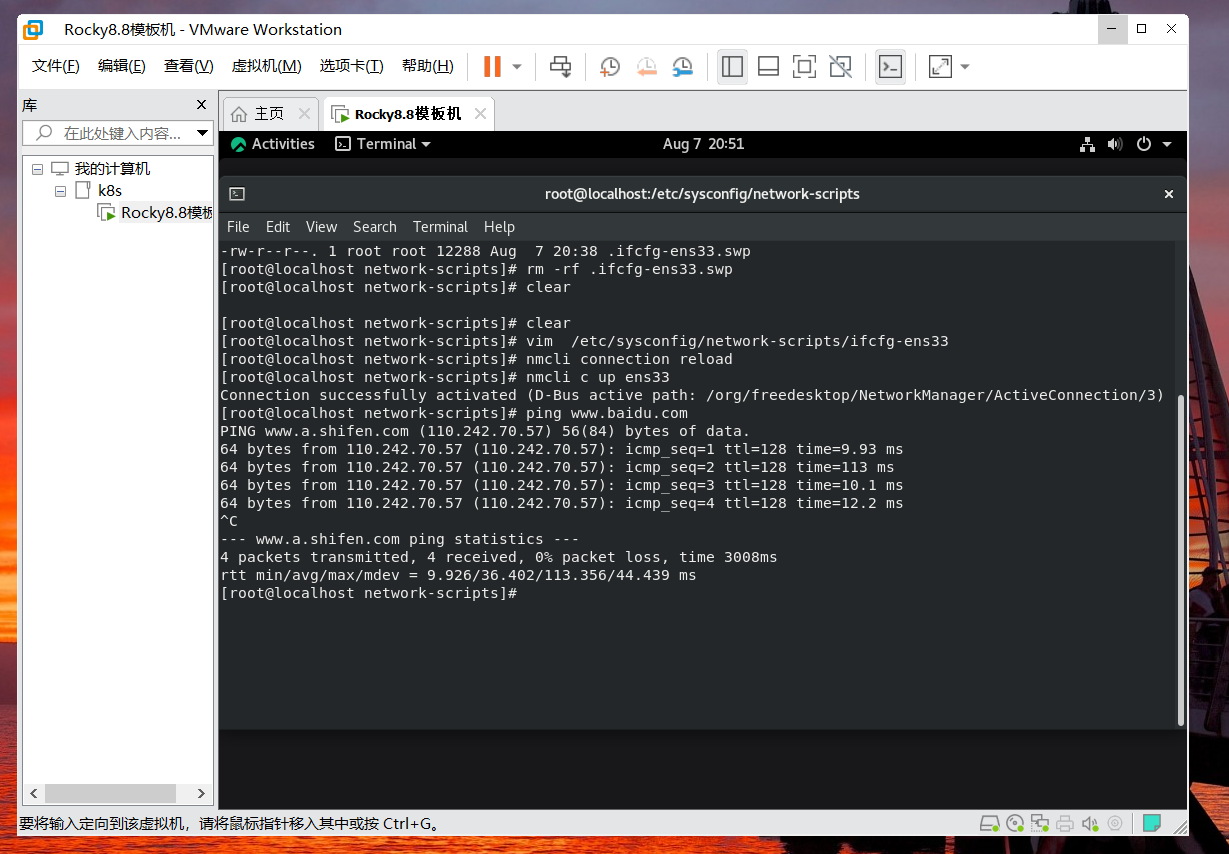1229x854 pixels.
Task: Click the greyed-out round device icon
Action: 1115,823
